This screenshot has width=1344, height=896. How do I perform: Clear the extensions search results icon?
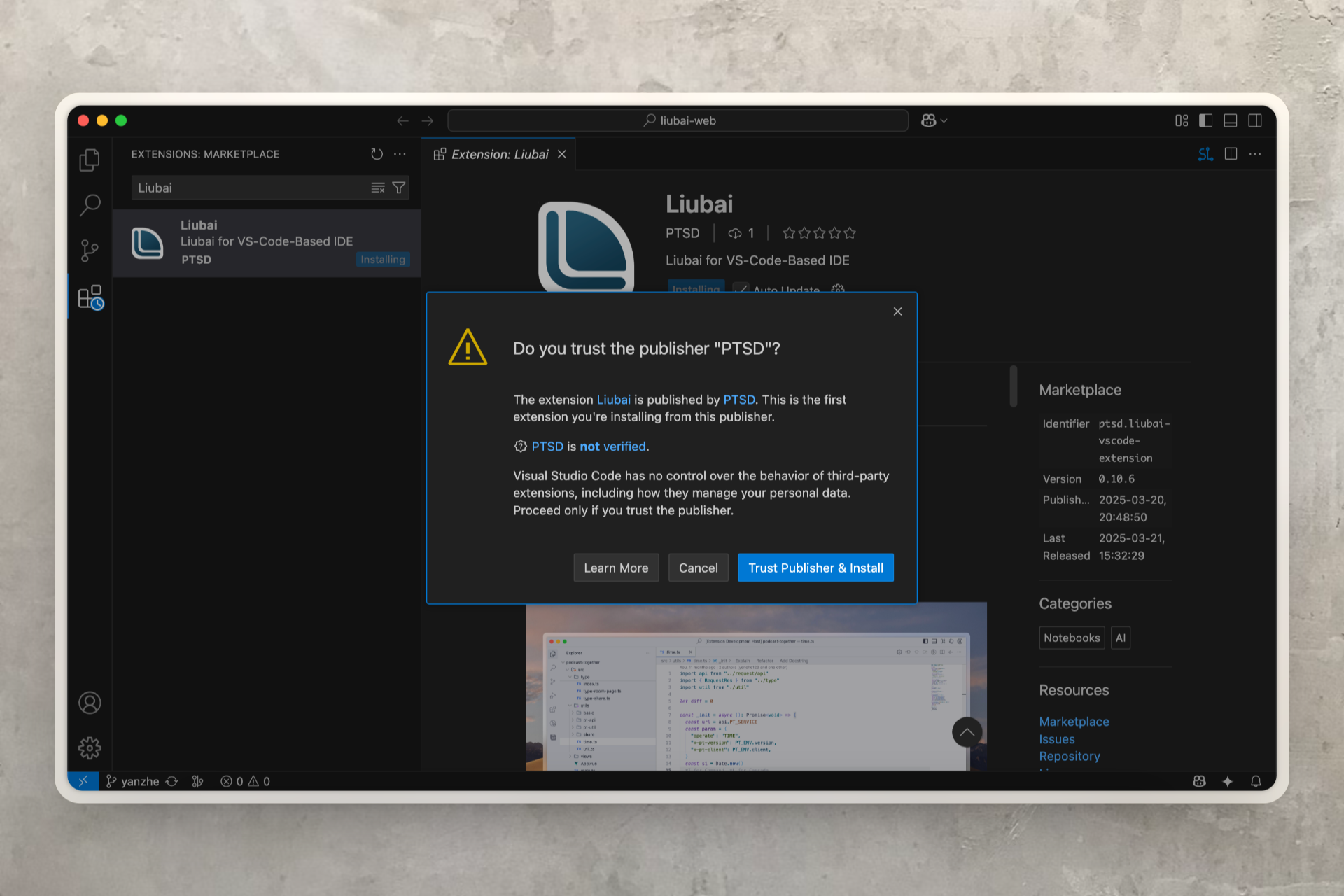(378, 188)
